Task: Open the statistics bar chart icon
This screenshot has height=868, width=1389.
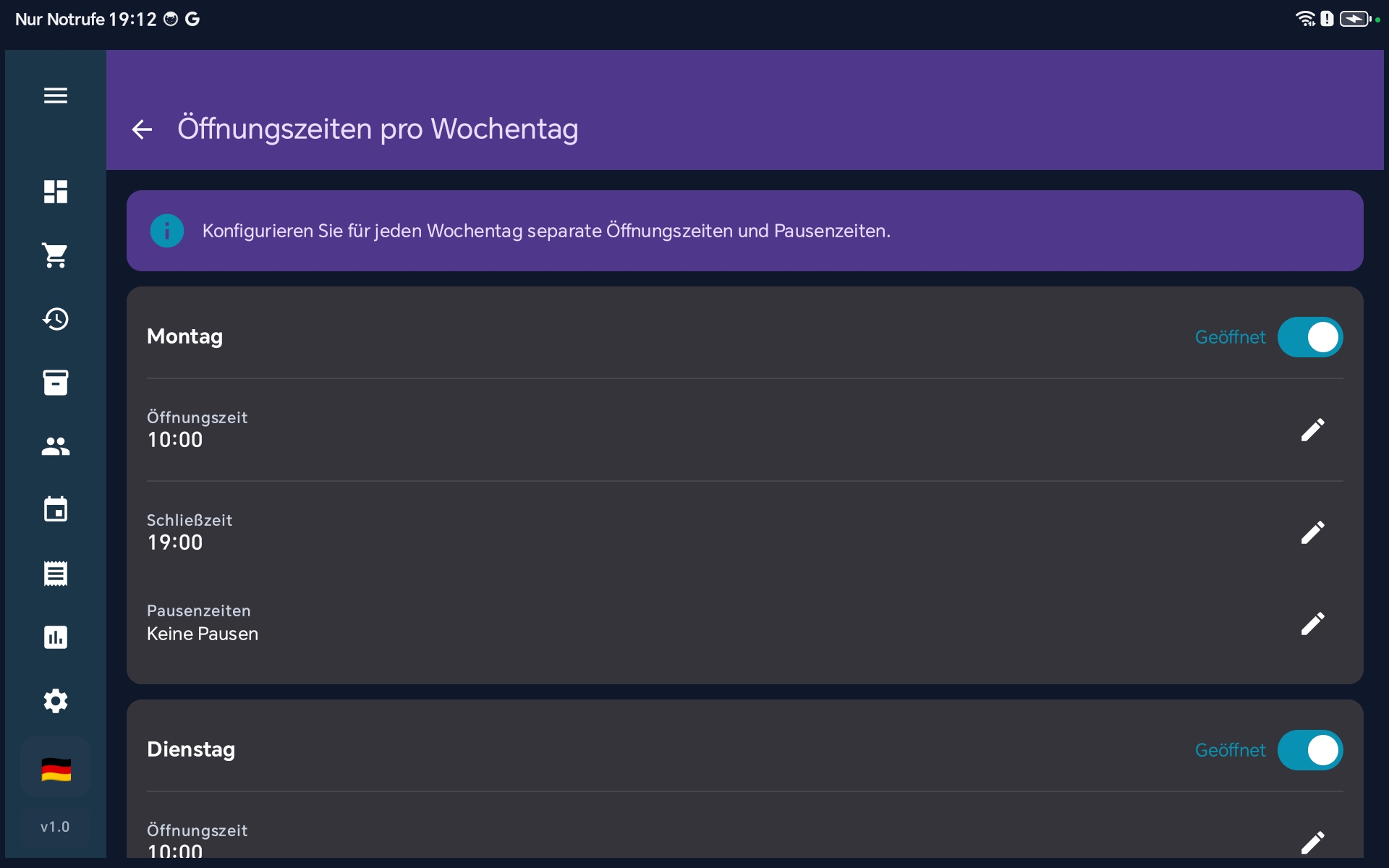Action: (56, 637)
